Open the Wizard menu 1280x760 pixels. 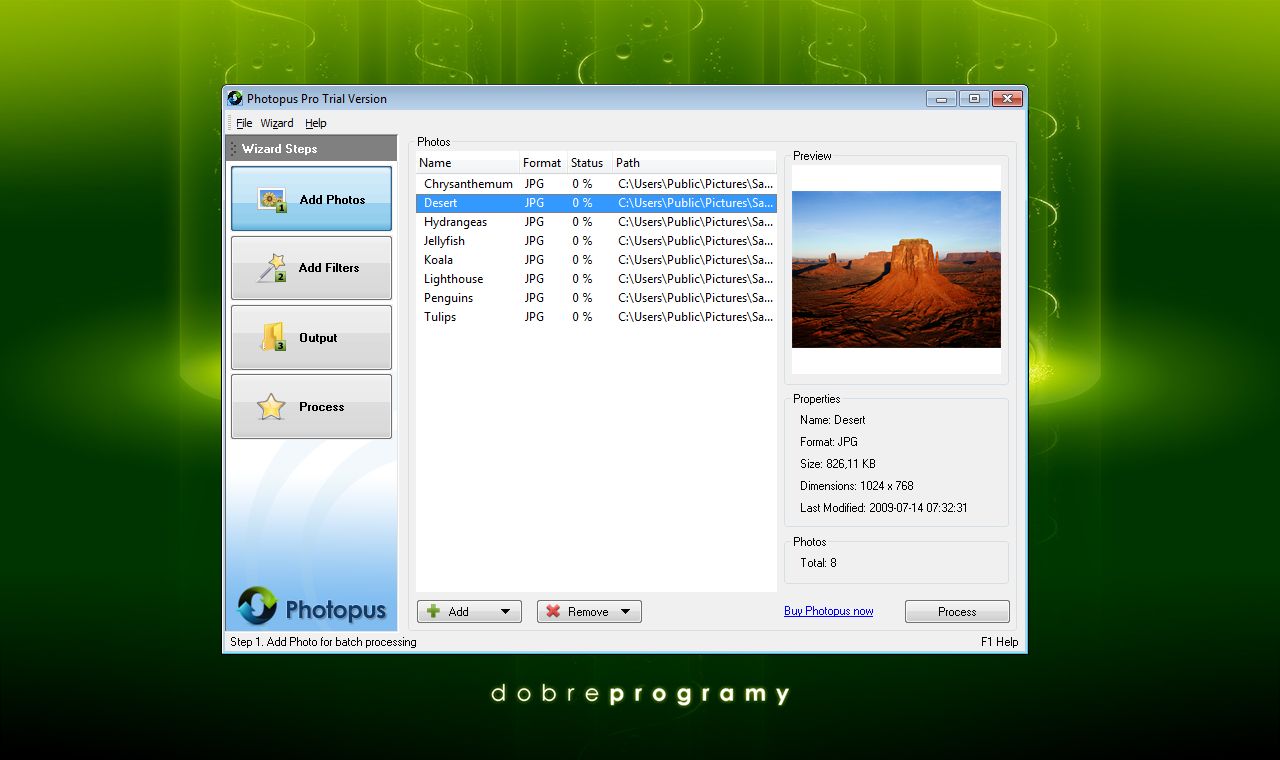coord(276,122)
